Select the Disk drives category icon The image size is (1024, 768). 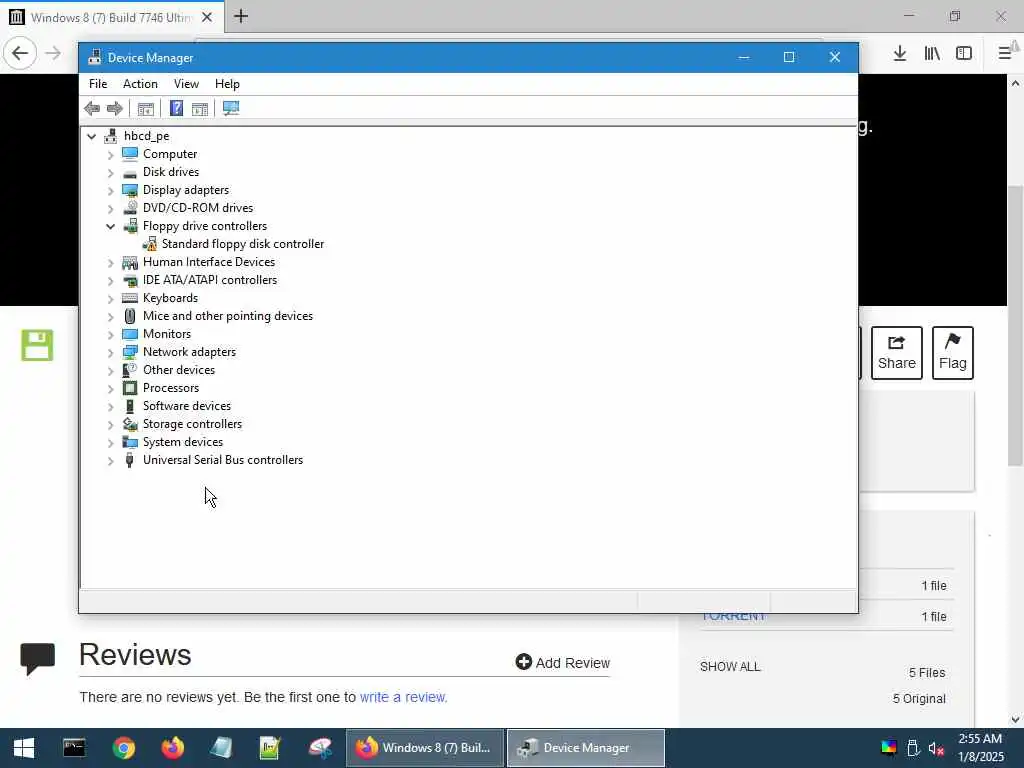click(x=130, y=172)
